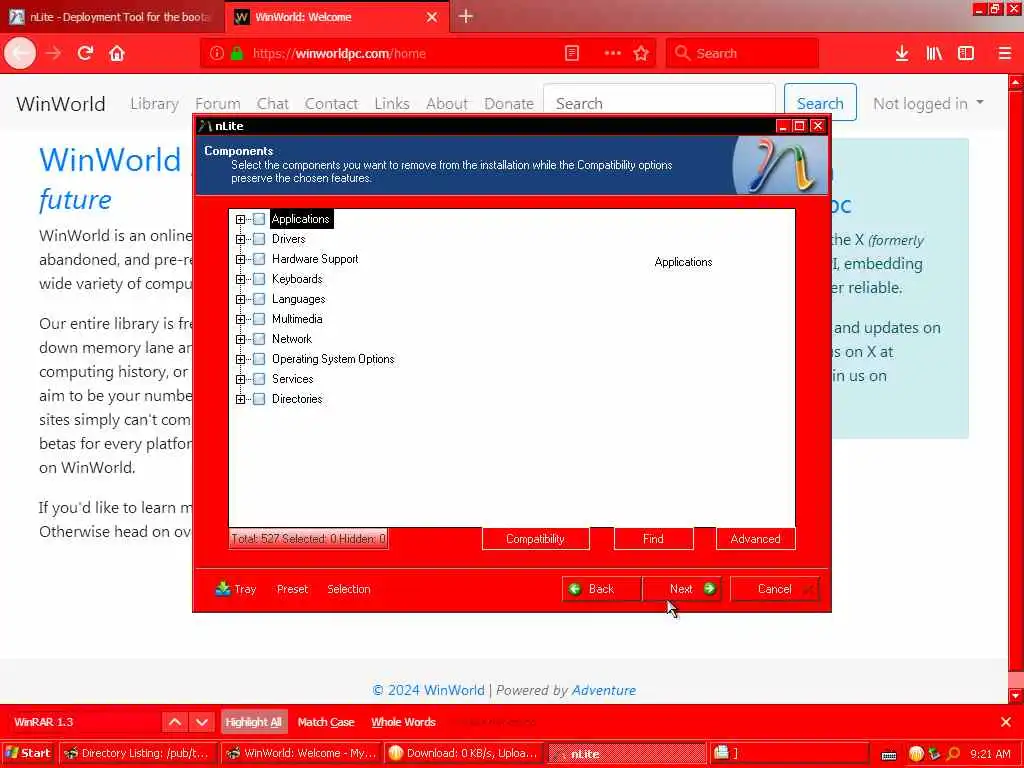The height and width of the screenshot is (768, 1024).
Task: Expand the Services tree node
Action: click(240, 379)
